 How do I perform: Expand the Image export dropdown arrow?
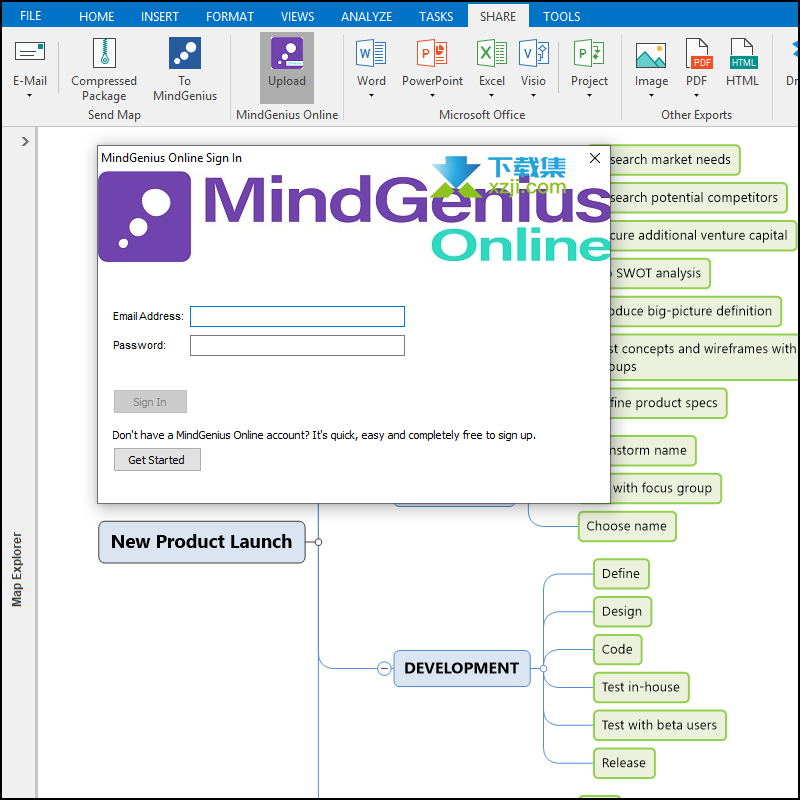pos(651,95)
